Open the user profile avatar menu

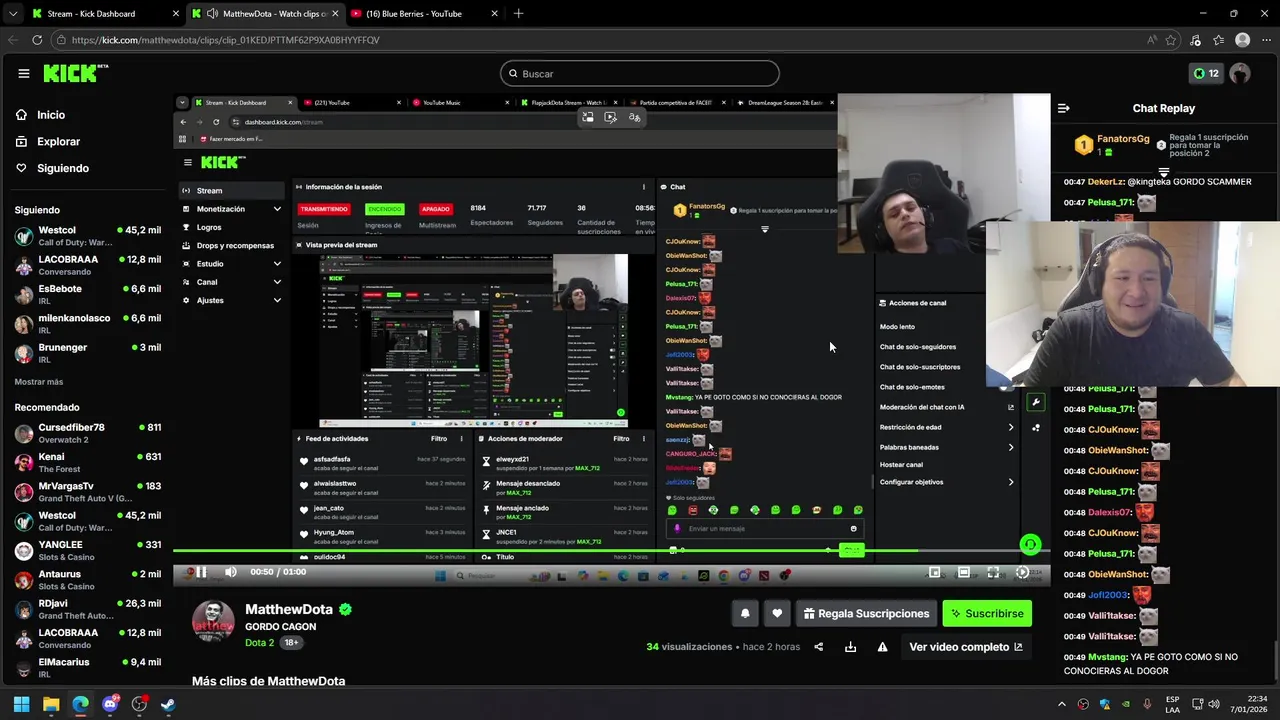click(1240, 73)
